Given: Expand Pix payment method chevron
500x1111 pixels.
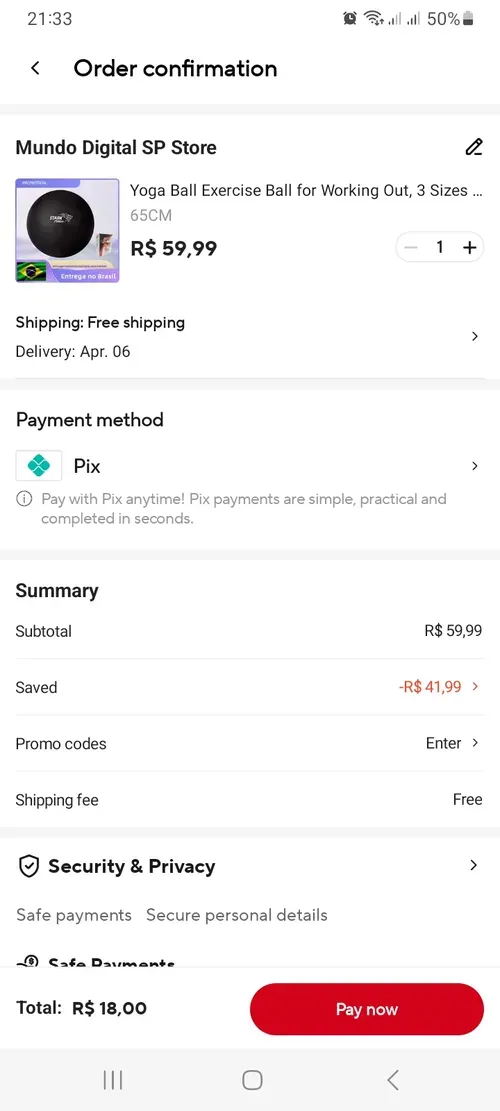Looking at the screenshot, I should click(475, 466).
